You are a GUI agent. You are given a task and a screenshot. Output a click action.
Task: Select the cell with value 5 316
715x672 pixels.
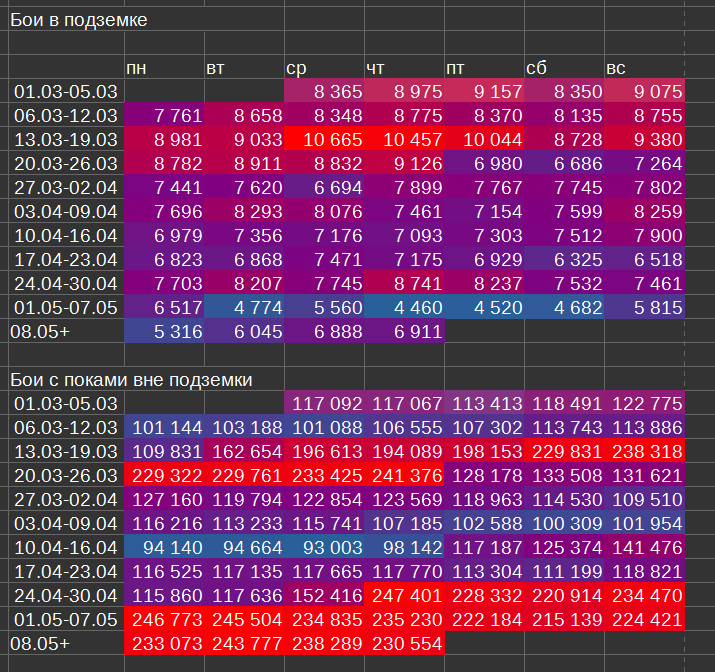click(164, 331)
